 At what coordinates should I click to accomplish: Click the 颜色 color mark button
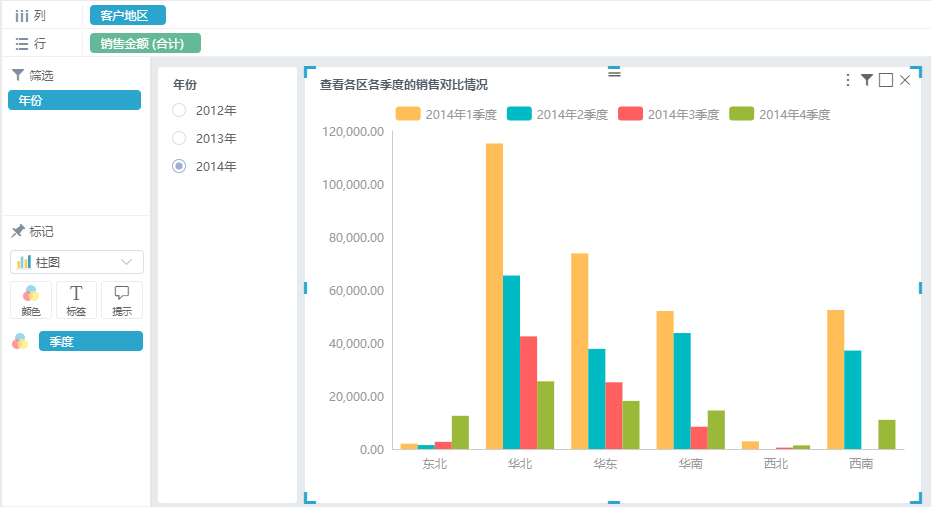click(x=31, y=300)
